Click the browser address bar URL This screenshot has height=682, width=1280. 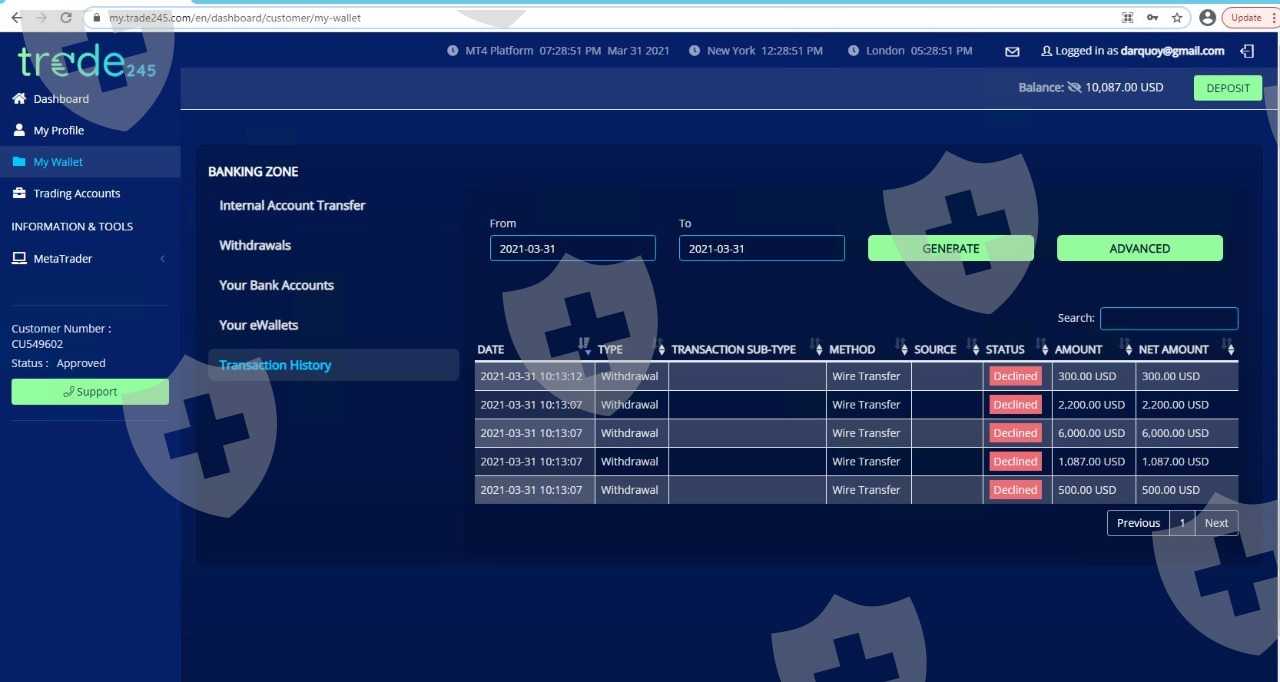(235, 18)
